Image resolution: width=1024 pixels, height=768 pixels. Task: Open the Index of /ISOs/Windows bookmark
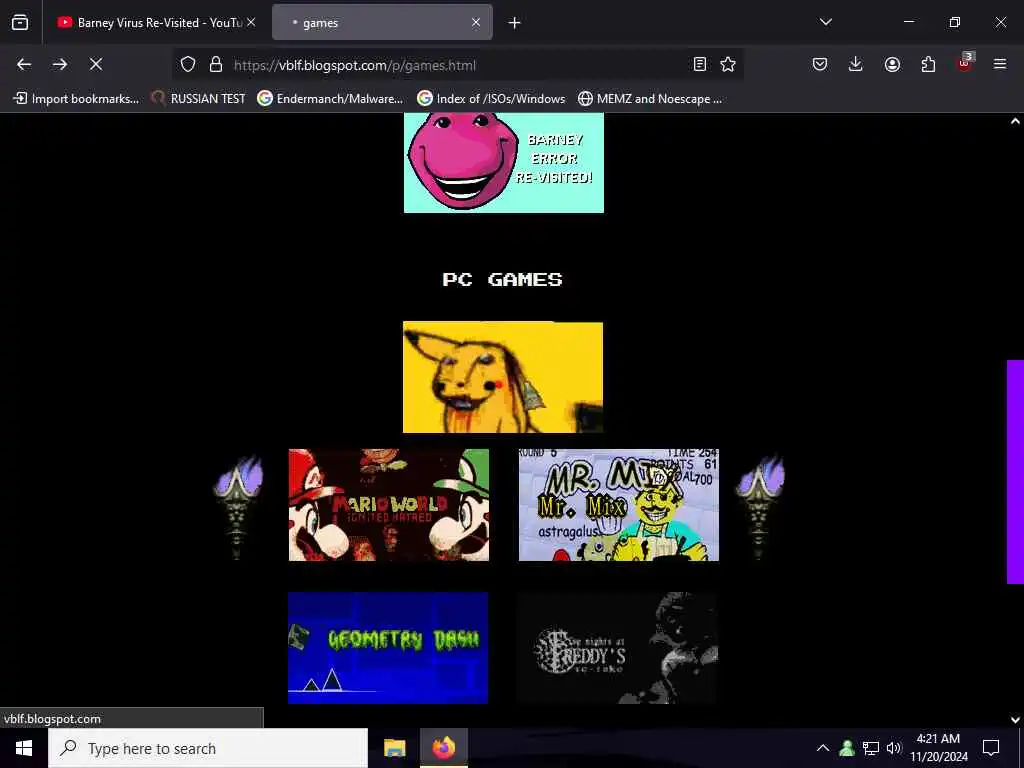pyautogui.click(x=491, y=99)
